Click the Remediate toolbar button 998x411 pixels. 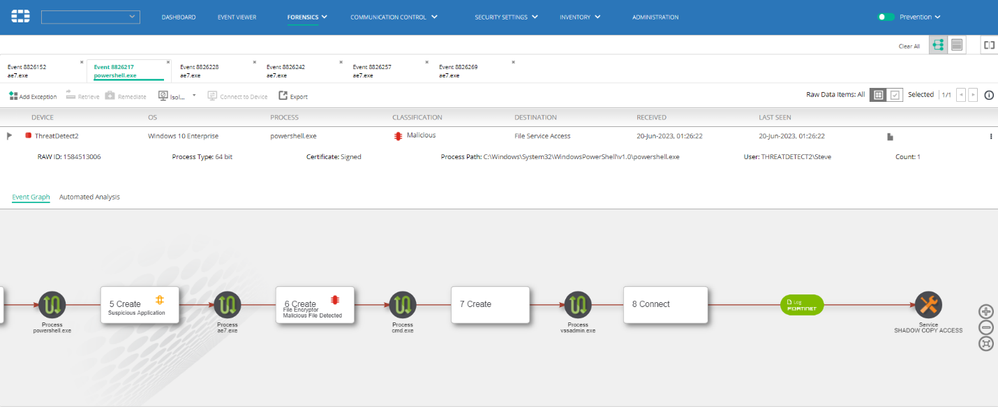[126, 96]
